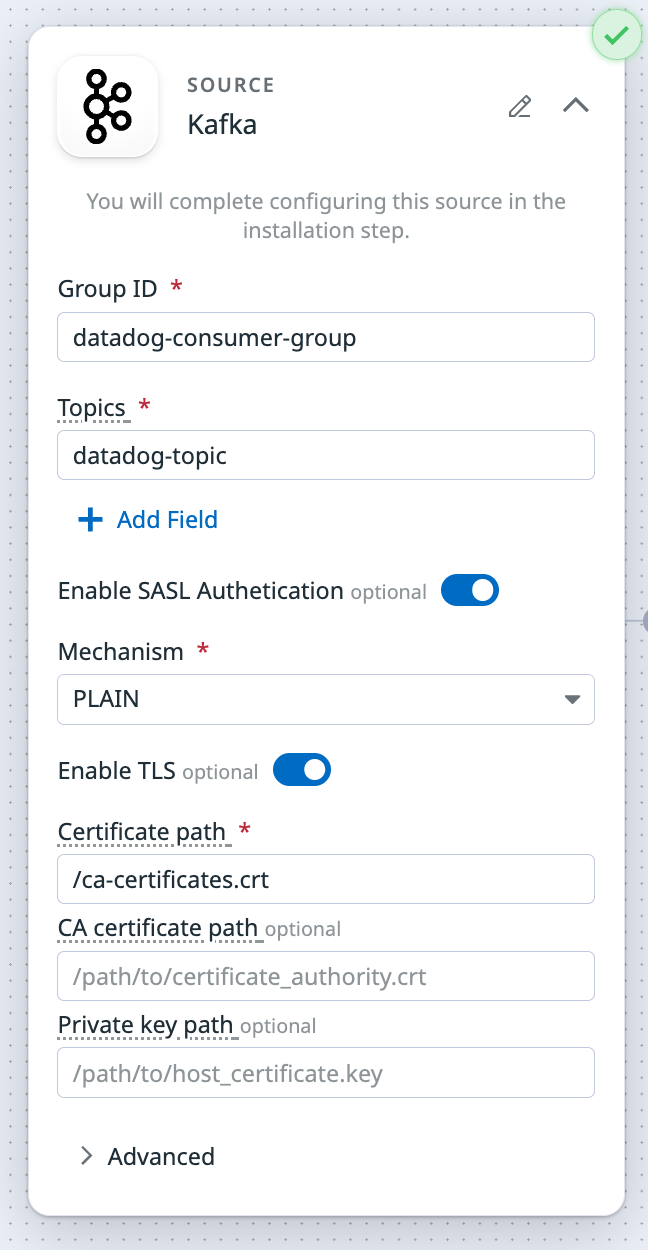648x1250 pixels.
Task: Click the Topics label tooltip text
Action: point(92,408)
